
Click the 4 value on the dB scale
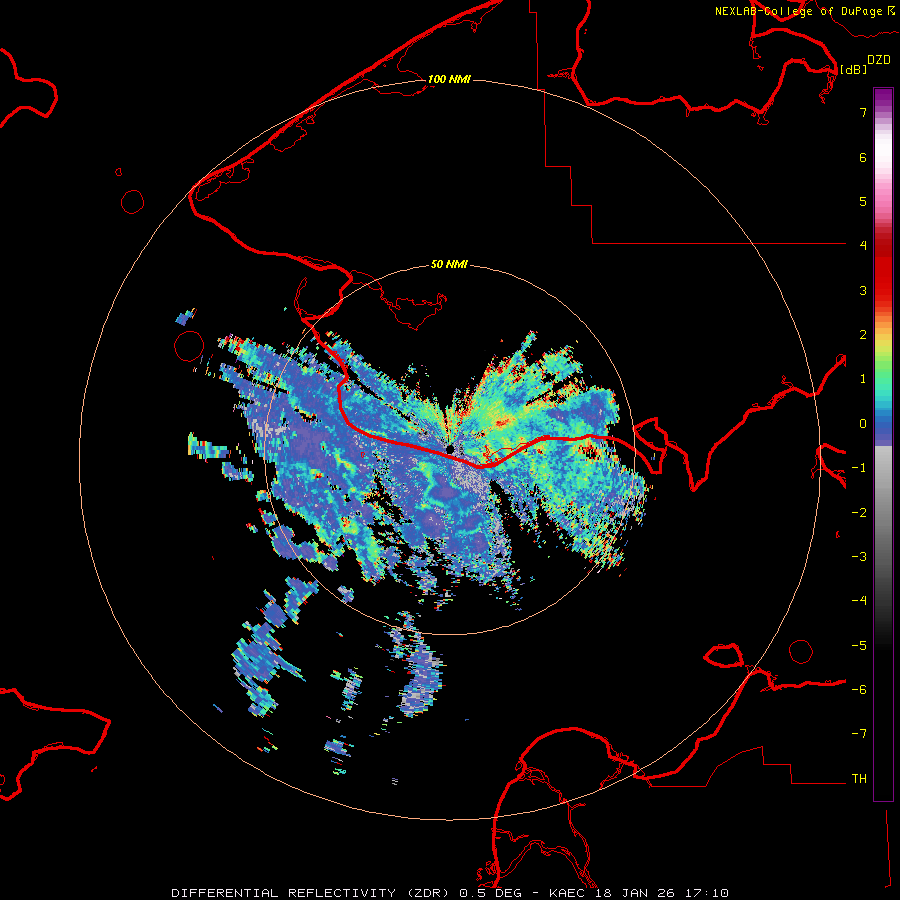click(x=863, y=246)
